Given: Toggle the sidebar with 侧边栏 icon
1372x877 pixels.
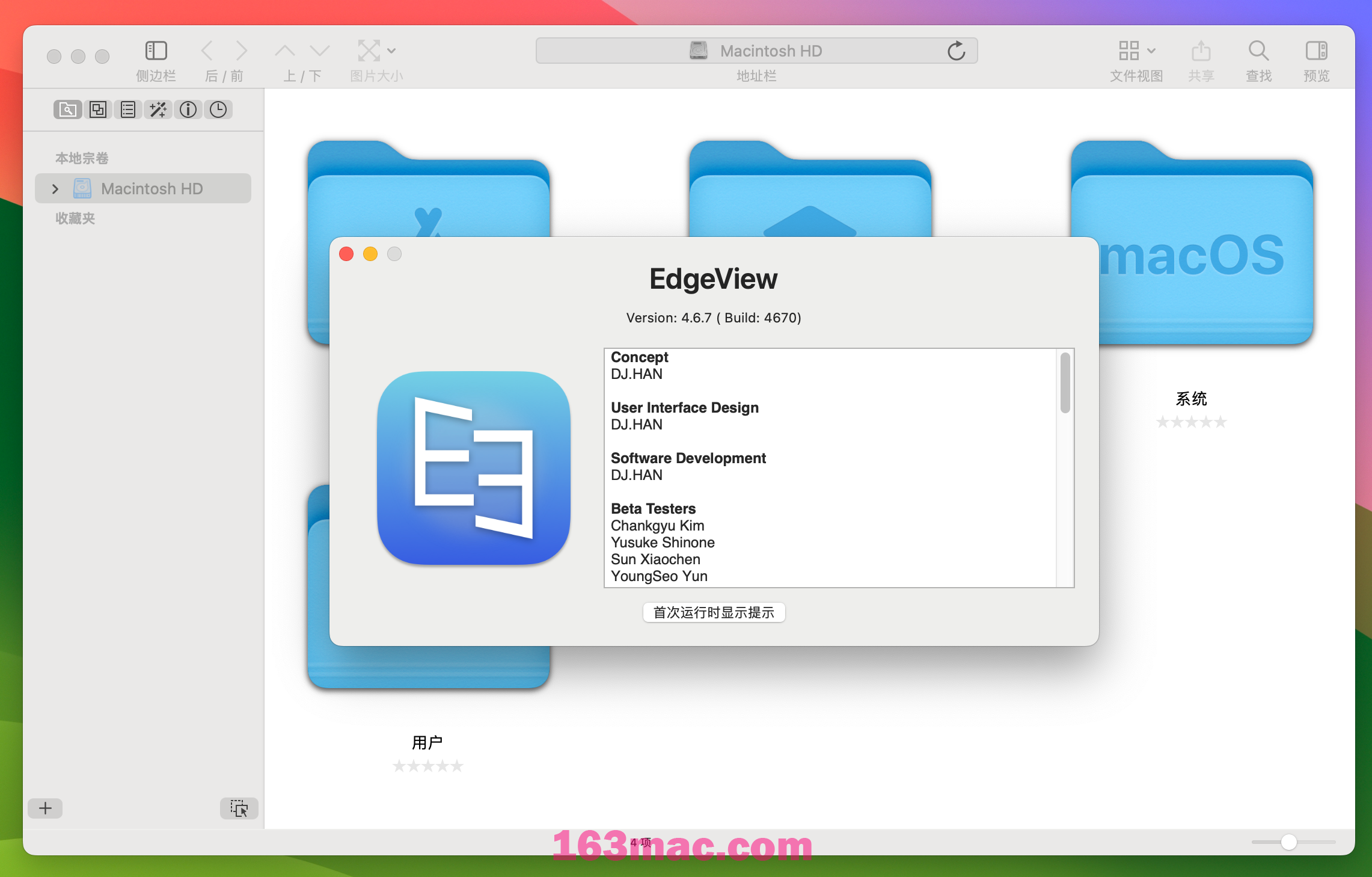Looking at the screenshot, I should [156, 51].
